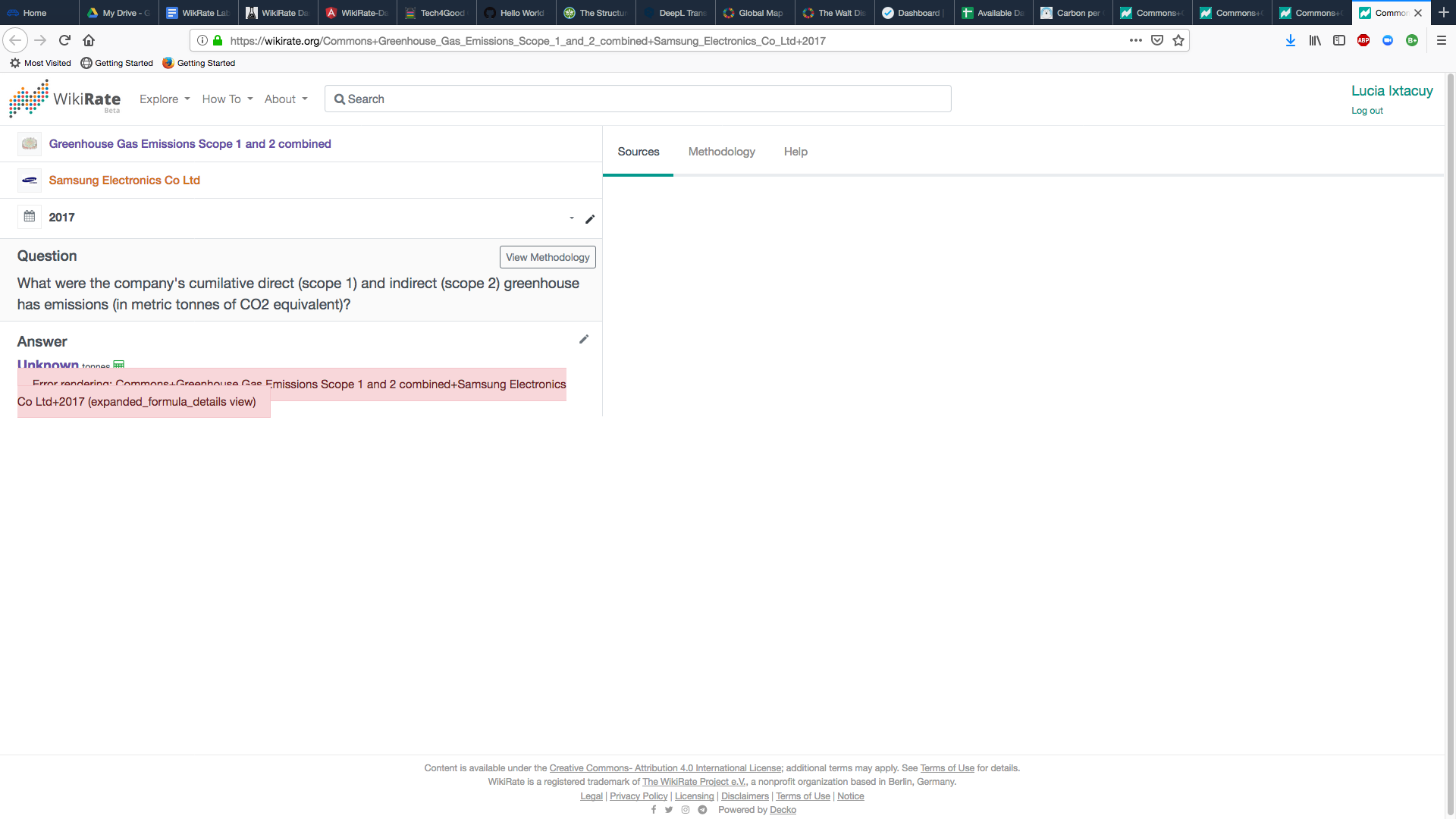Expand the About dropdown menu

pos(286,99)
